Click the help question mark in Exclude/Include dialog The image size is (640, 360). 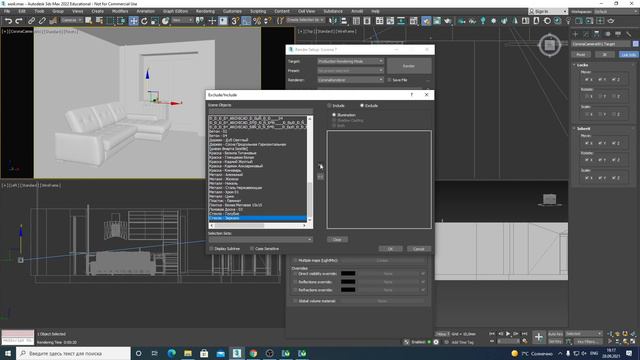411,95
